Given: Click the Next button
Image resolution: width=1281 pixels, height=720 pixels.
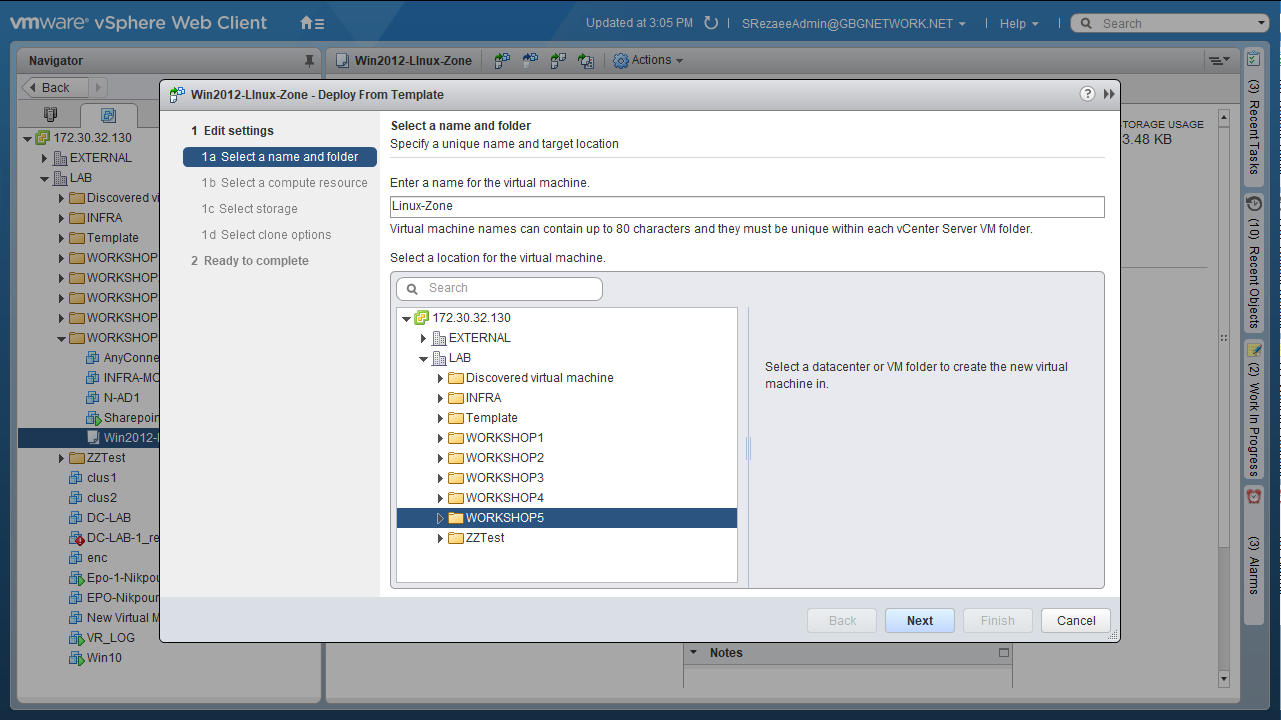Looking at the screenshot, I should 919,621.
